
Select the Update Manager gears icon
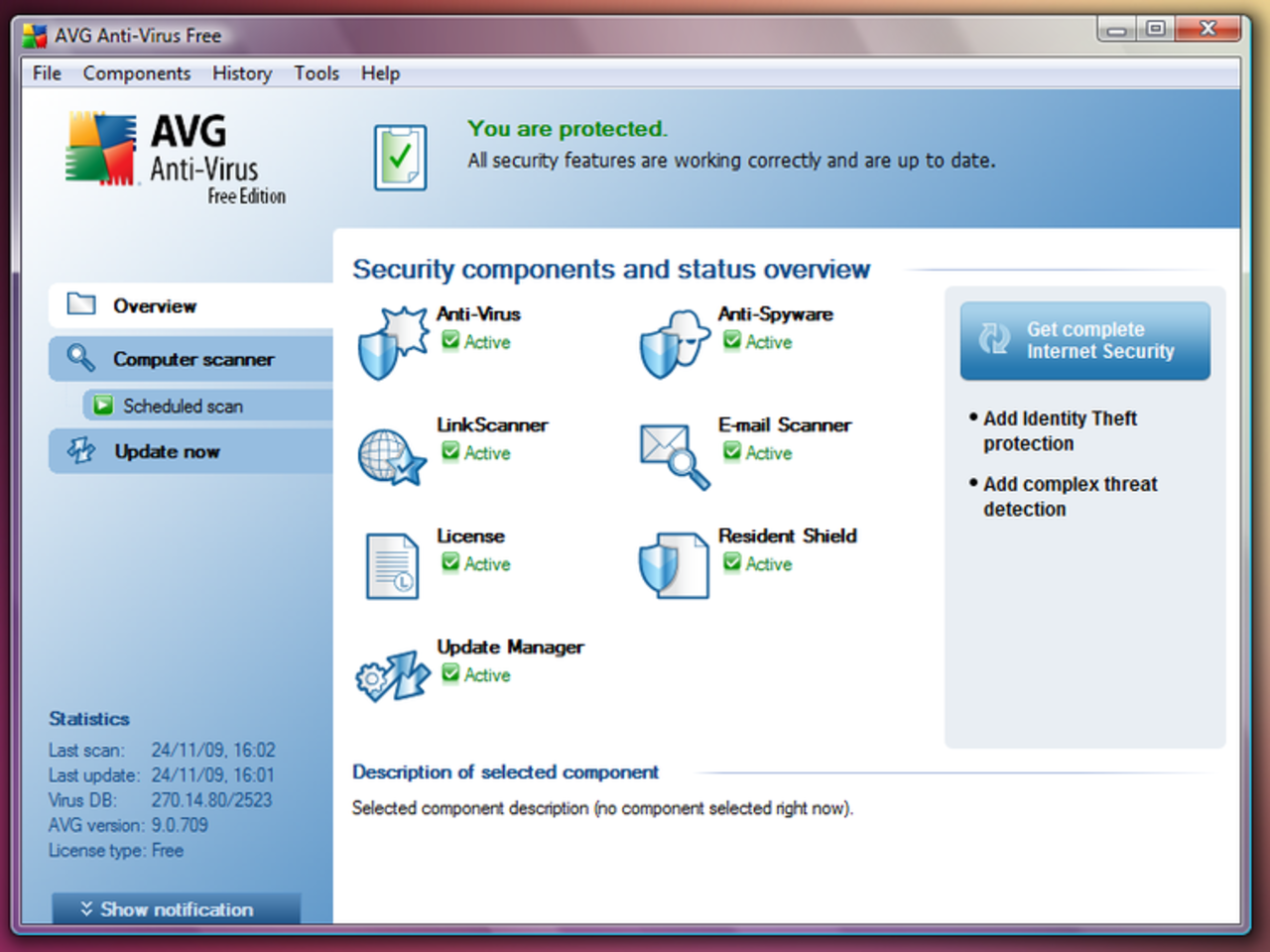[392, 676]
